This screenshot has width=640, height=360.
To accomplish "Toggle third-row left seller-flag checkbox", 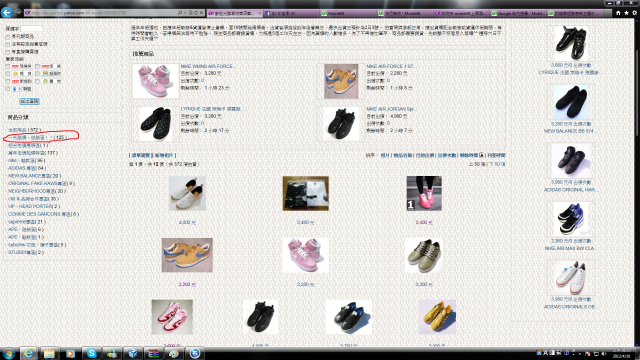I will (x=8, y=81).
